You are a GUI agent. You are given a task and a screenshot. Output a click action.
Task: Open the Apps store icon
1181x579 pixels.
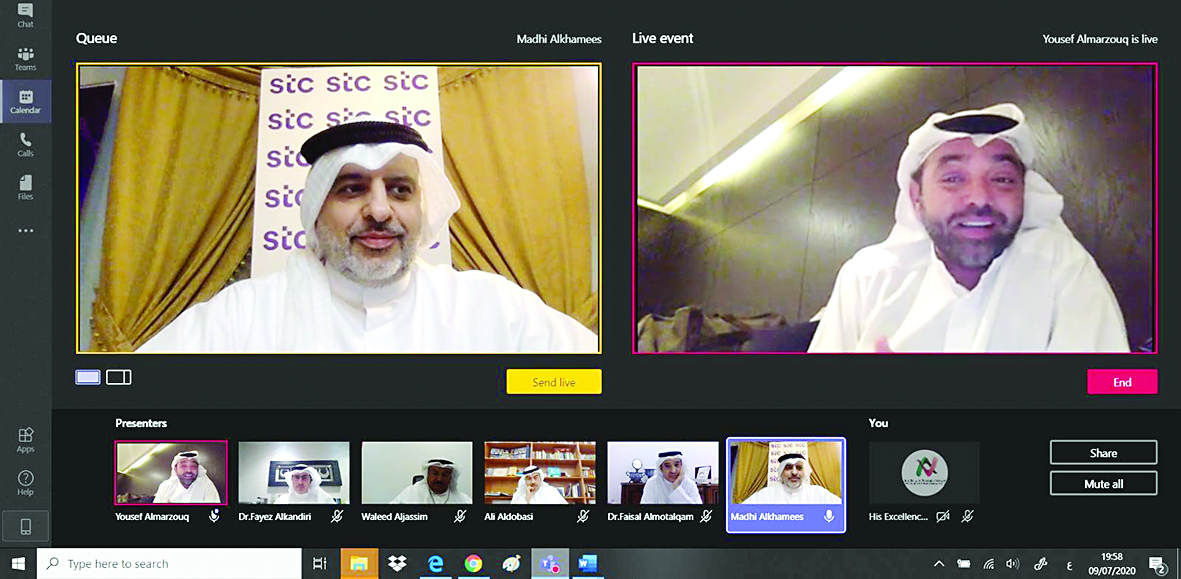point(25,439)
